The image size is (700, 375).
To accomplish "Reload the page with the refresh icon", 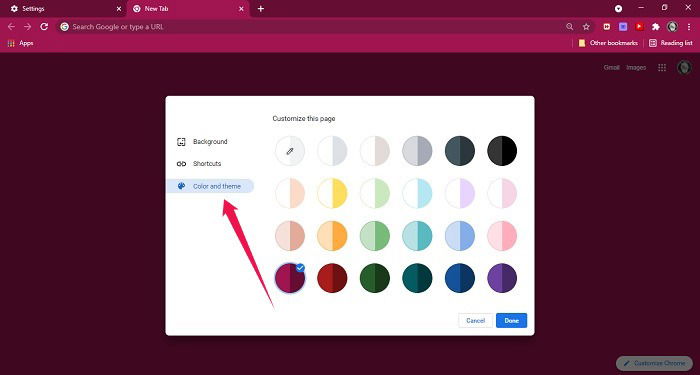I will pos(44,27).
